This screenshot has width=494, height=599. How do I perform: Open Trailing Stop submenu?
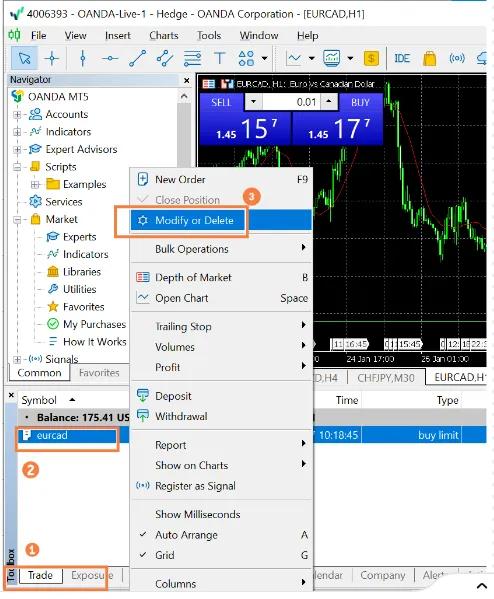click(222, 327)
